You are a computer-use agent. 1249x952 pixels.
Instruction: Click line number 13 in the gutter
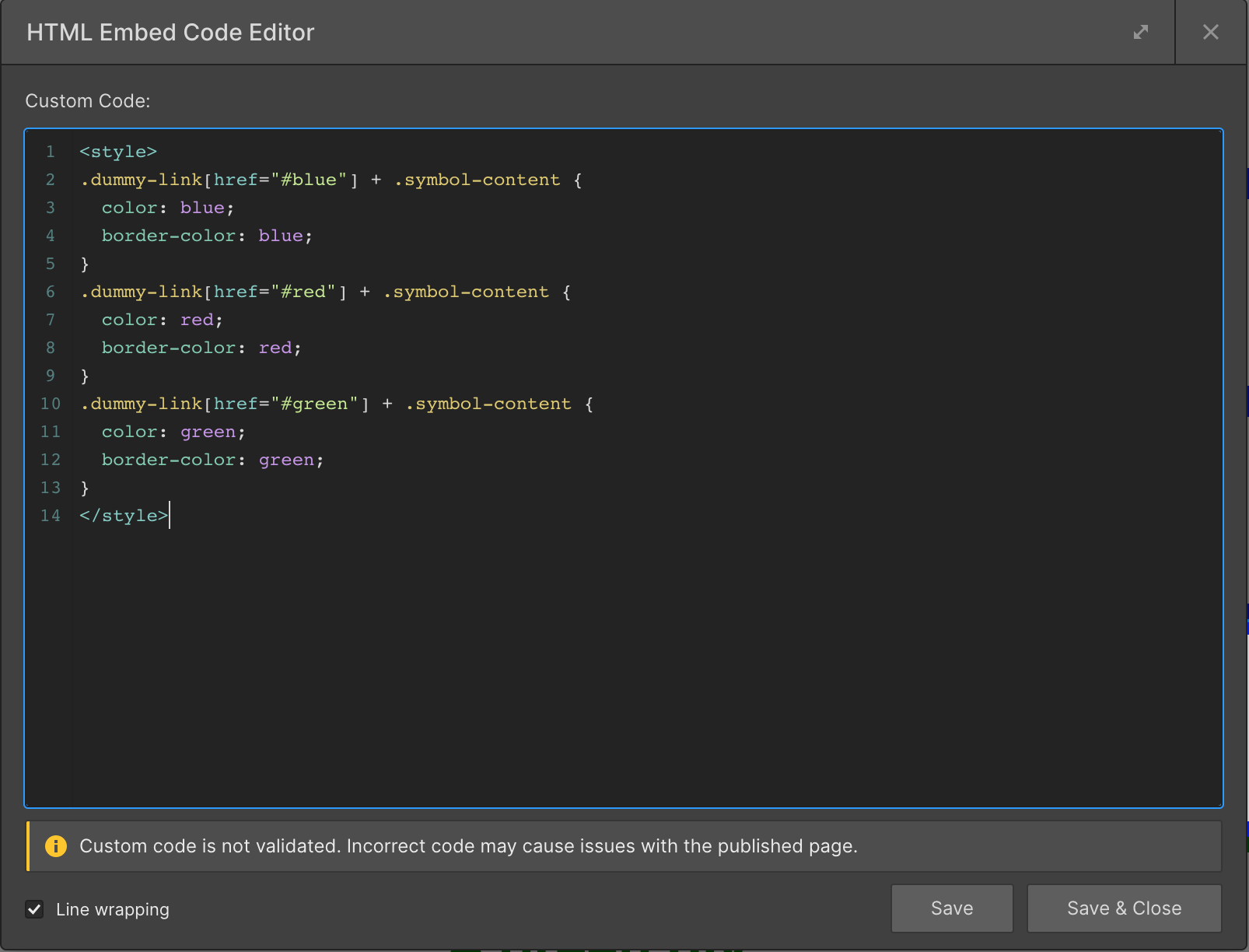(51, 488)
